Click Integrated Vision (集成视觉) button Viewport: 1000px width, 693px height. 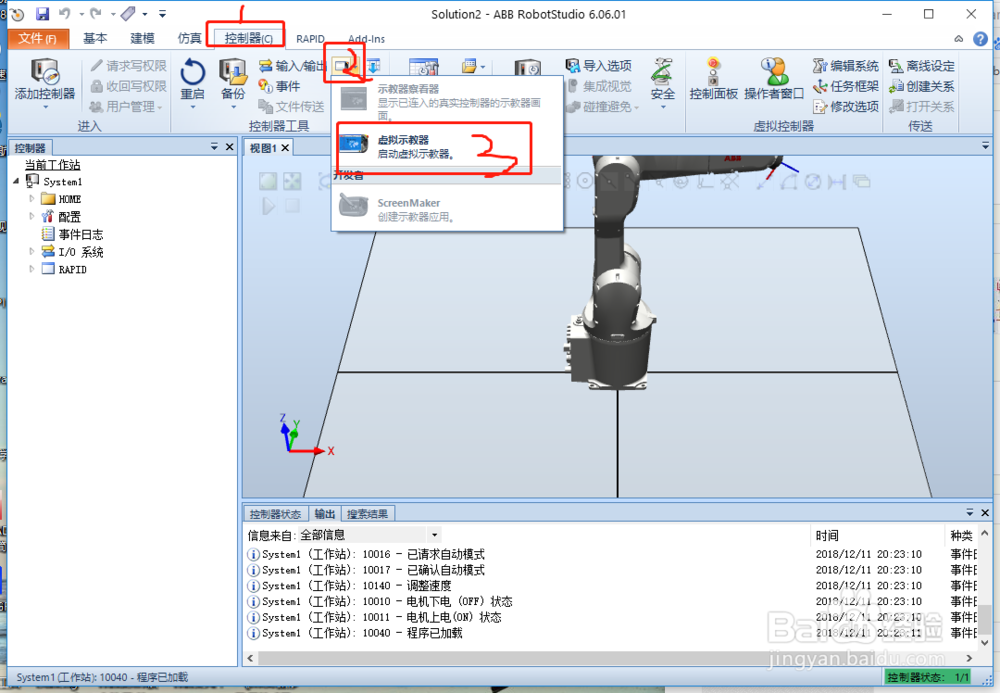click(599, 86)
